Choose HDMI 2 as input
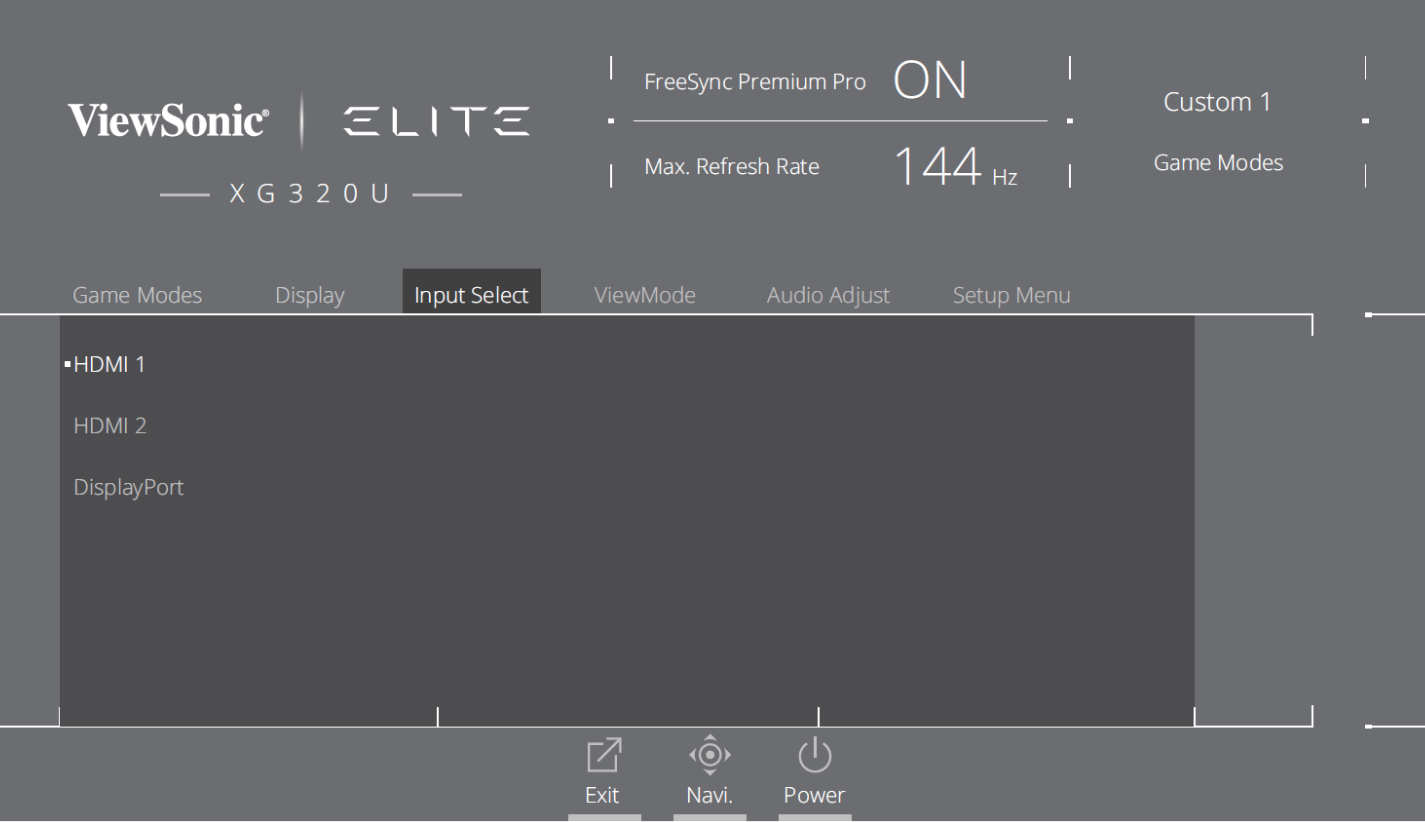This screenshot has width=1425, height=822. pyautogui.click(x=110, y=426)
